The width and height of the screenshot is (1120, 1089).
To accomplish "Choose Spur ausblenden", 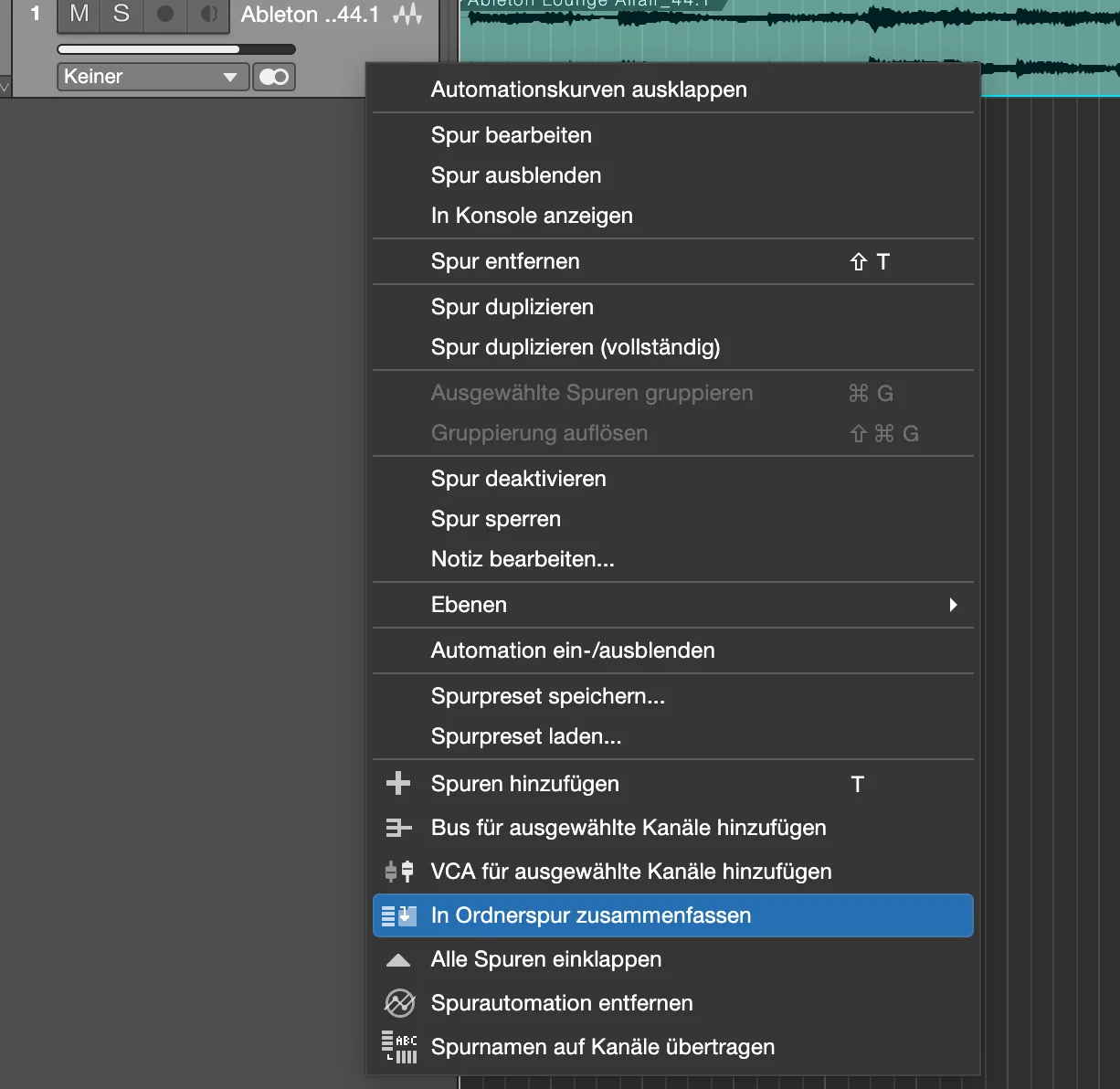I will (x=673, y=175).
